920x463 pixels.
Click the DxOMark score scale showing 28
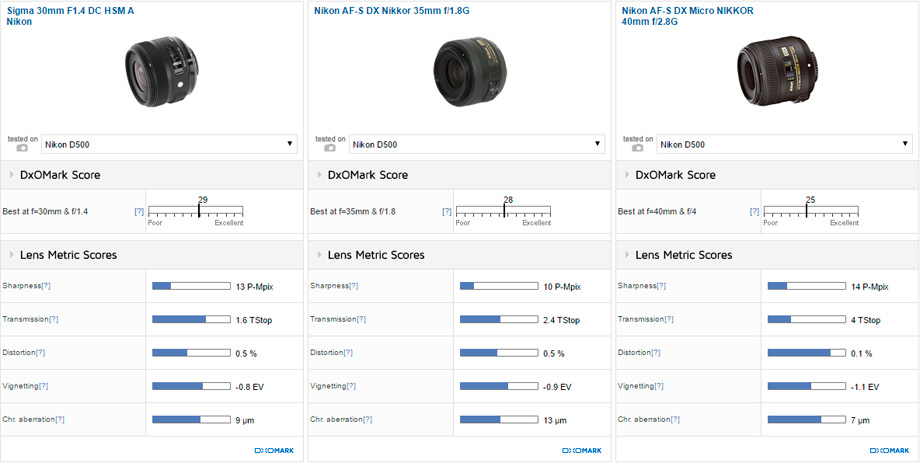click(503, 211)
